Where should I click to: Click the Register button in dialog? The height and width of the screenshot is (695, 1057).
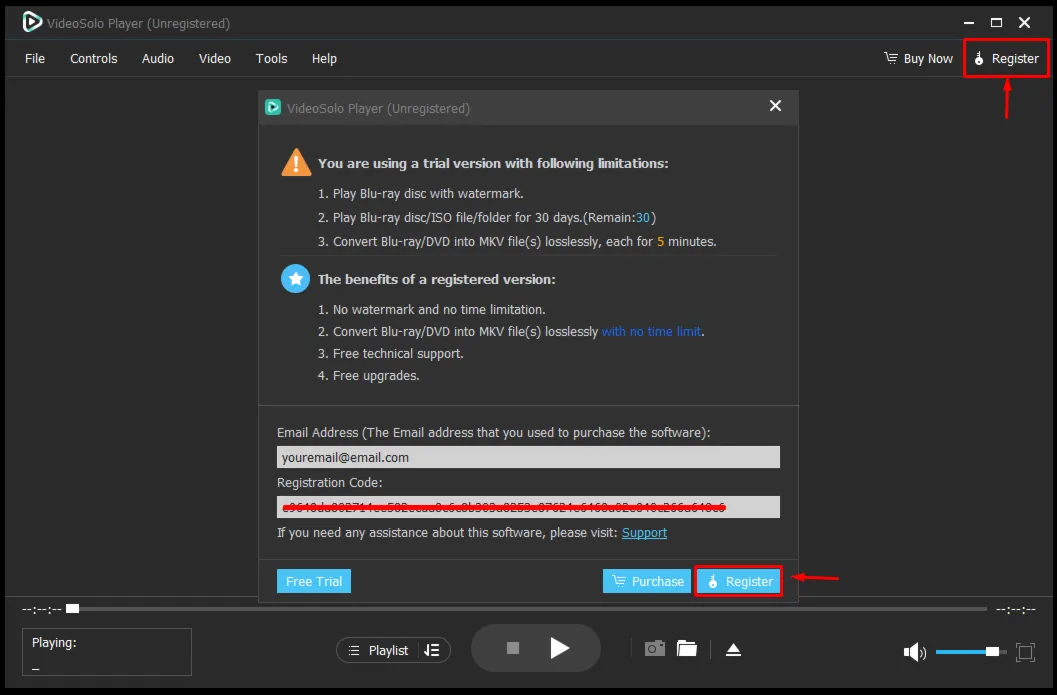[x=739, y=581]
